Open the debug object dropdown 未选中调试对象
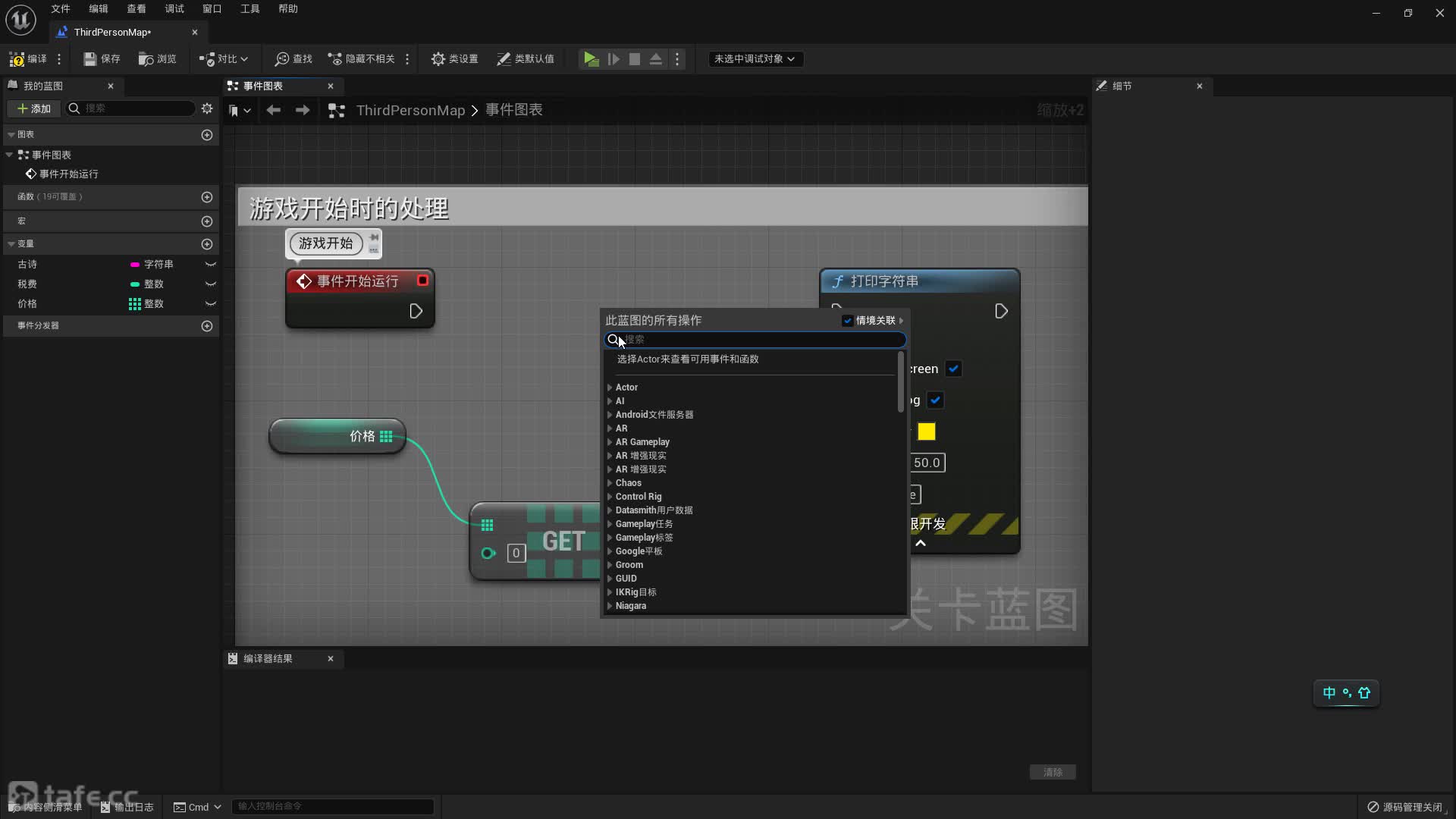 coord(755,58)
